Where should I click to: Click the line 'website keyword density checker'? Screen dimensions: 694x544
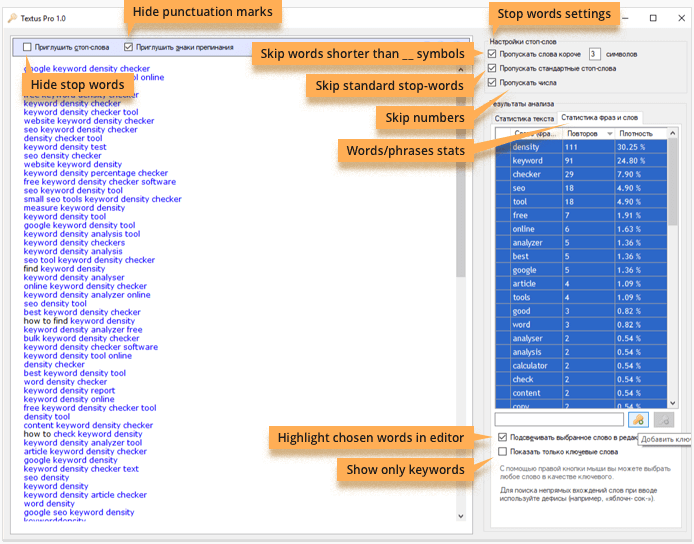point(89,121)
